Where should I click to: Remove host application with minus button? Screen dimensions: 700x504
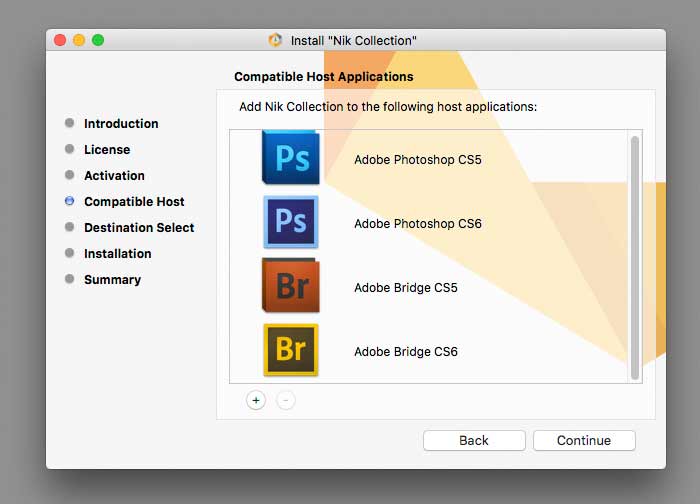coord(286,400)
